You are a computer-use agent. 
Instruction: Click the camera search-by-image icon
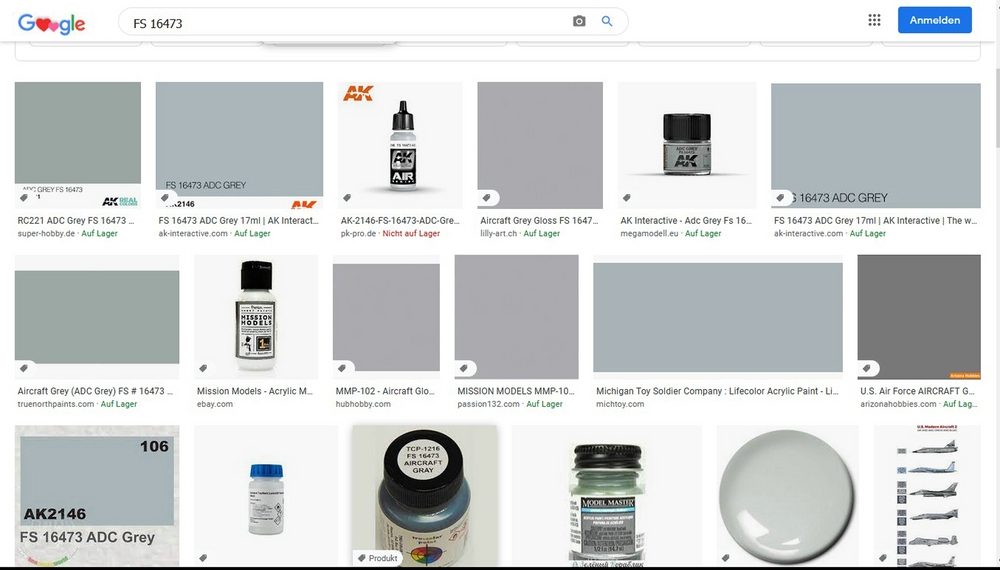click(x=578, y=21)
